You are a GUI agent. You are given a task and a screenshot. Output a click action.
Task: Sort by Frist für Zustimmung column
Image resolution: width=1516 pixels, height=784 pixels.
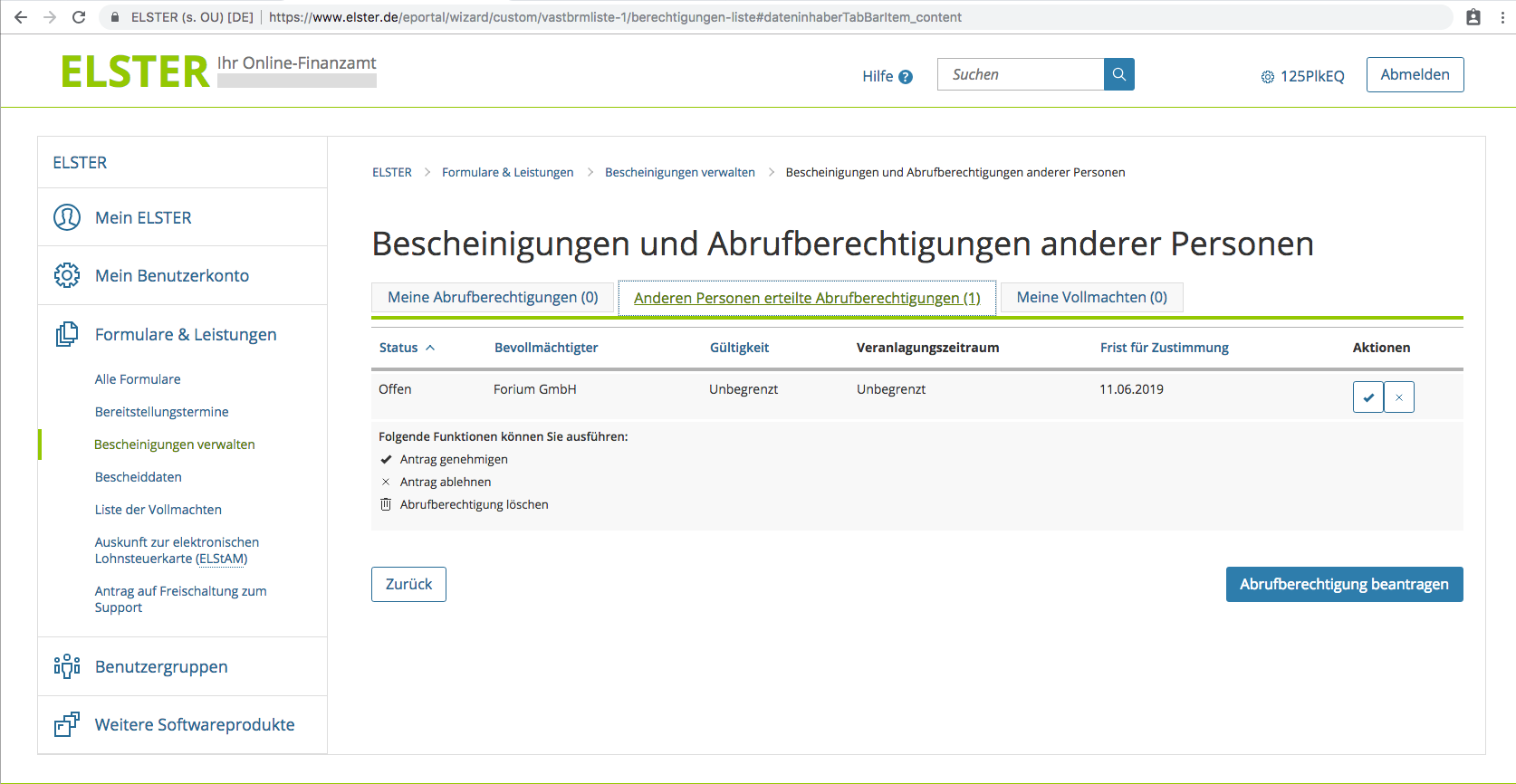1164,348
